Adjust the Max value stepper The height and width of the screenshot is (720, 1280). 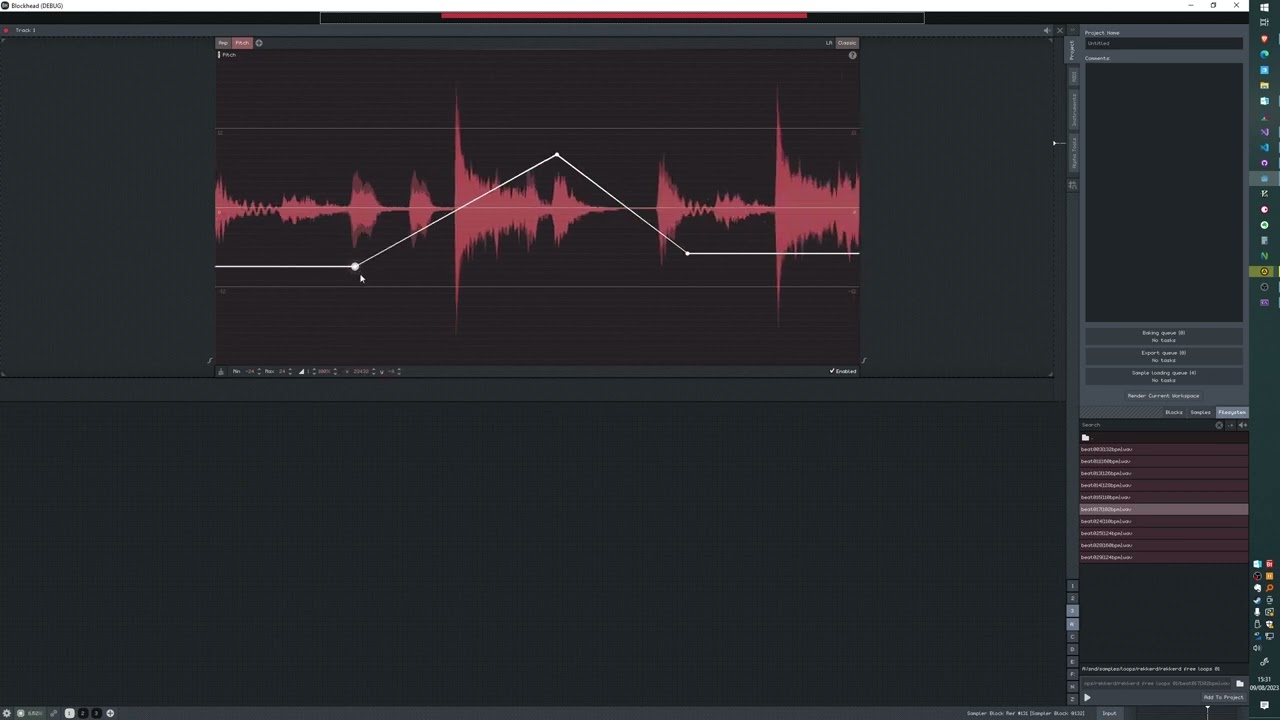290,371
